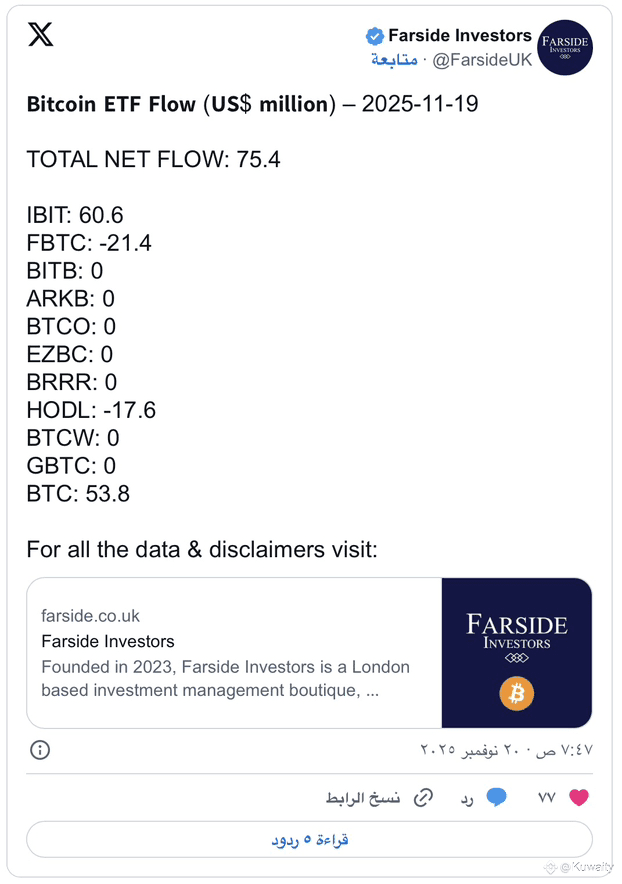Click the blue verified badge
Image resolution: width=622 pixels, height=884 pixels.
point(375,36)
